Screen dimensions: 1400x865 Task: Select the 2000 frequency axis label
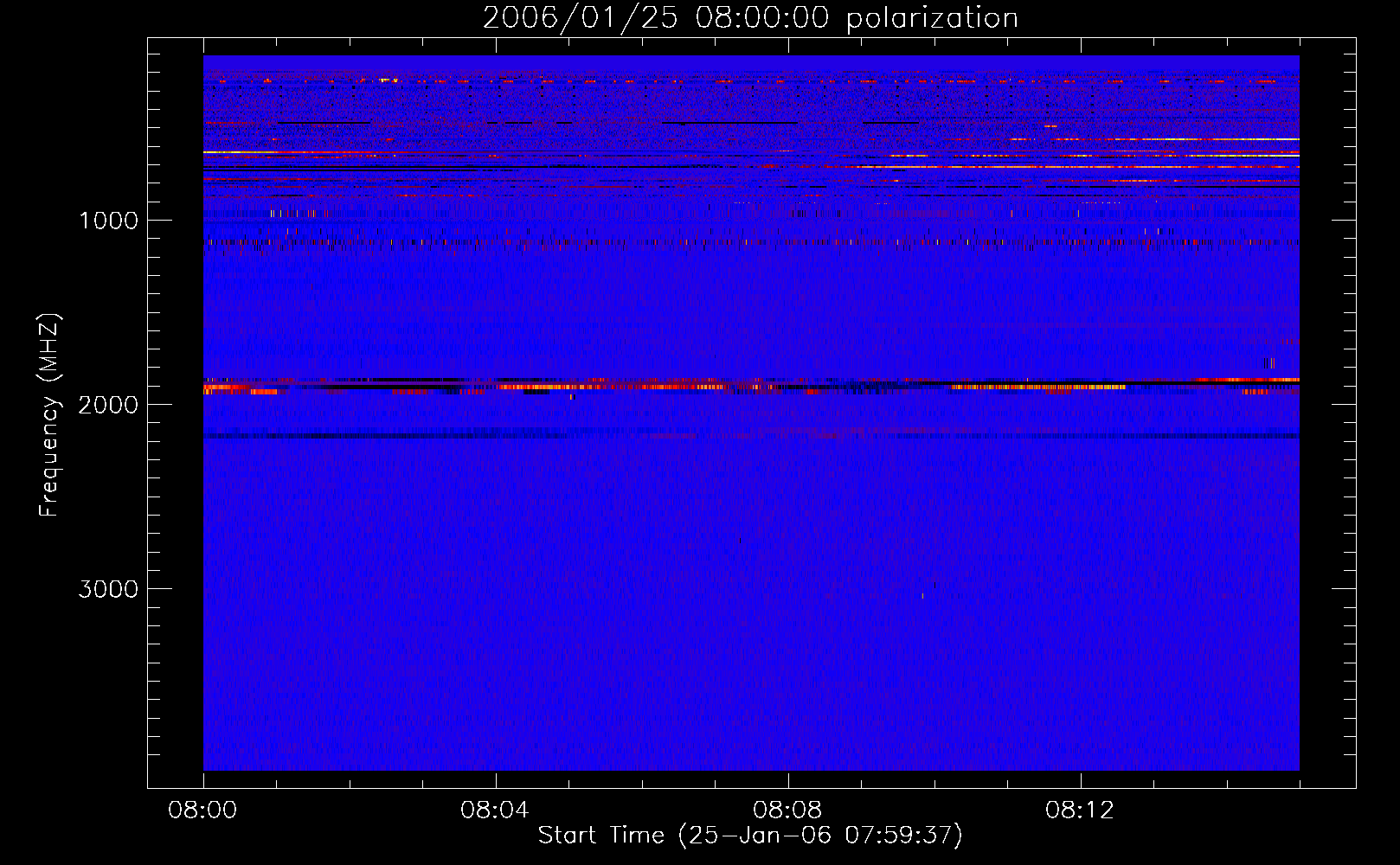coord(108,405)
